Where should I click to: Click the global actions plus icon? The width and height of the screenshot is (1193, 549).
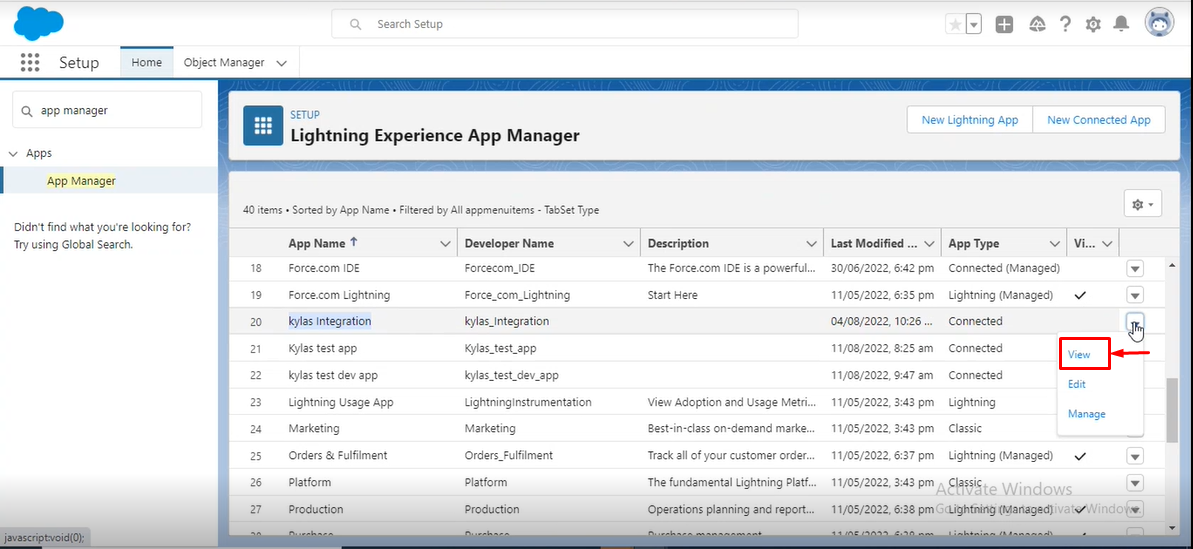tap(1004, 24)
